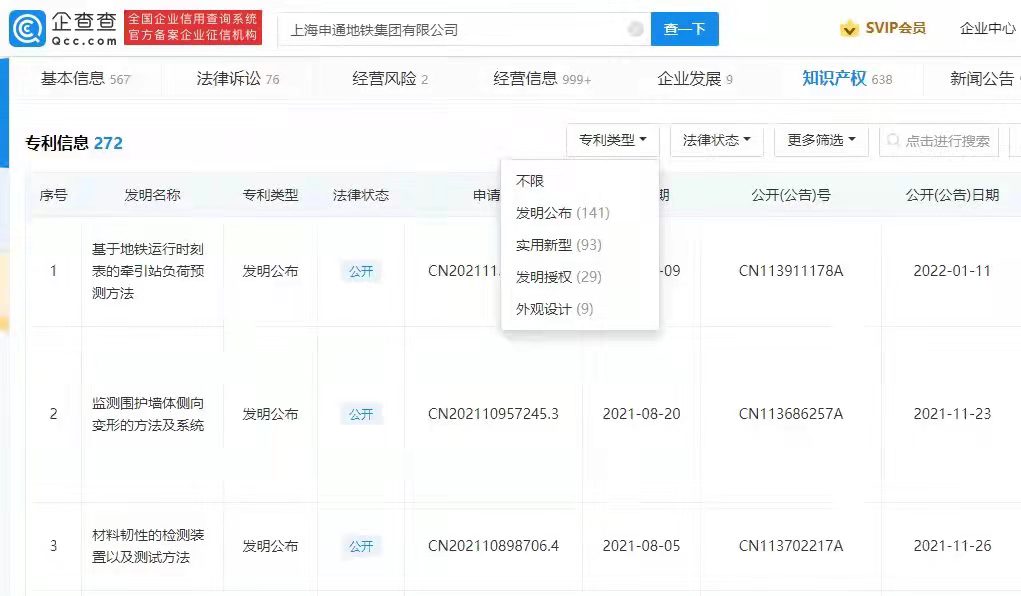This screenshot has width=1021, height=596.
Task: Open patent 监测围护墙体侧向变形的方法及系统
Action: [148, 414]
